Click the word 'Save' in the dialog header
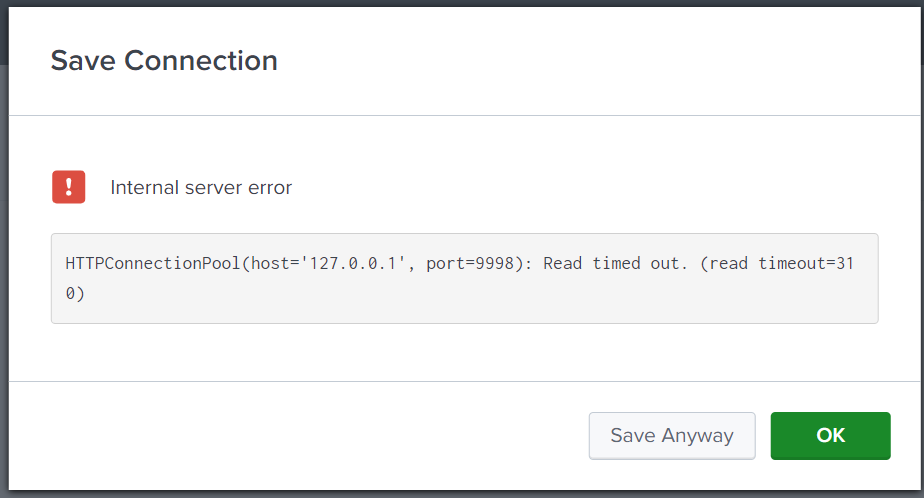The height and width of the screenshot is (498, 924). pos(83,61)
